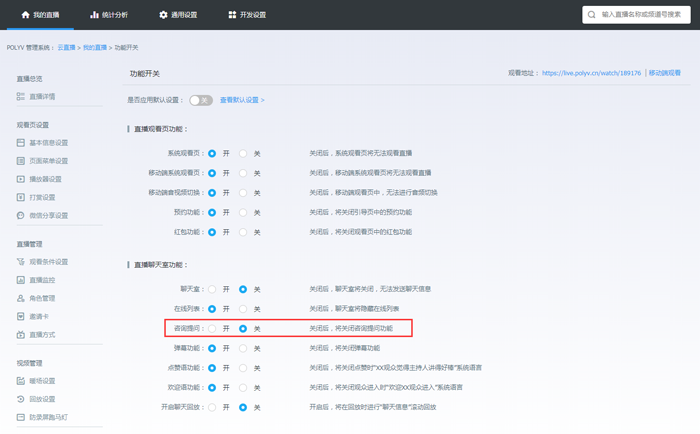Click 查看默认设置 link

click(242, 100)
